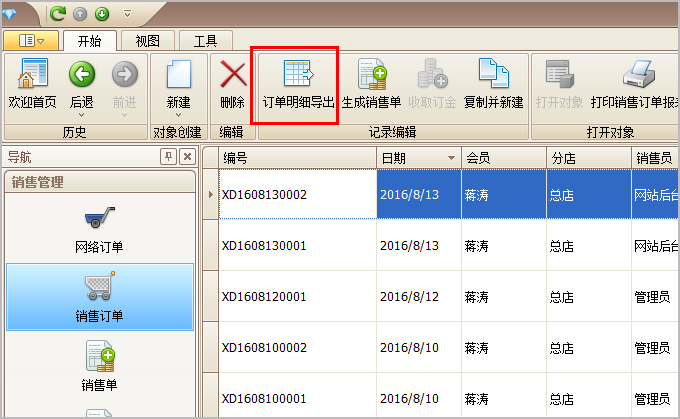Click the 分店 column header

pos(588,158)
